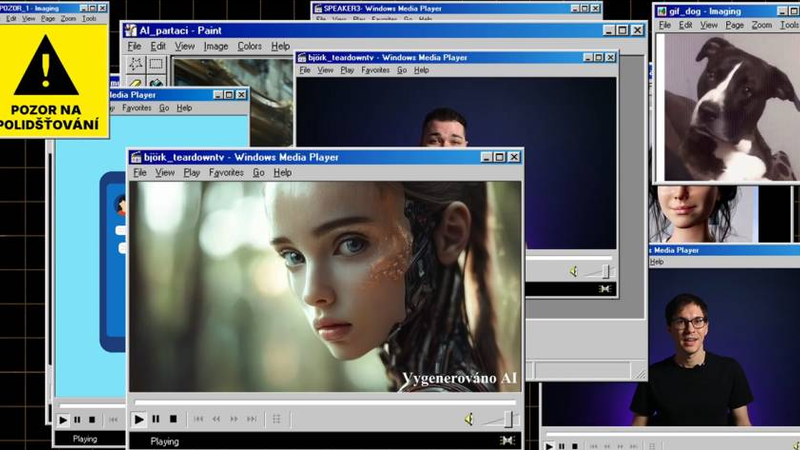
Task: Select the Free-Form Select tool in Paint
Action: coord(135,64)
